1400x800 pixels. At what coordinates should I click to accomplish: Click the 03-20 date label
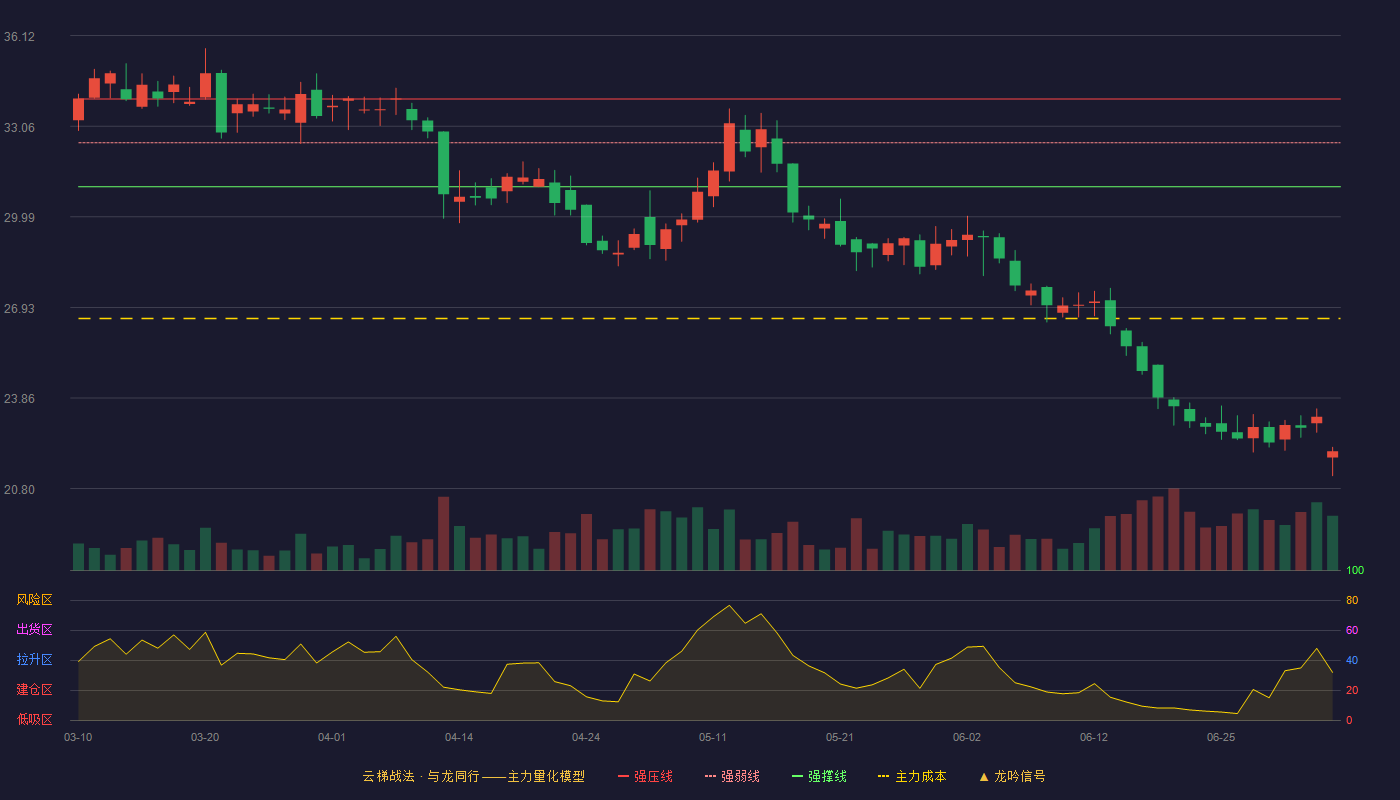205,737
